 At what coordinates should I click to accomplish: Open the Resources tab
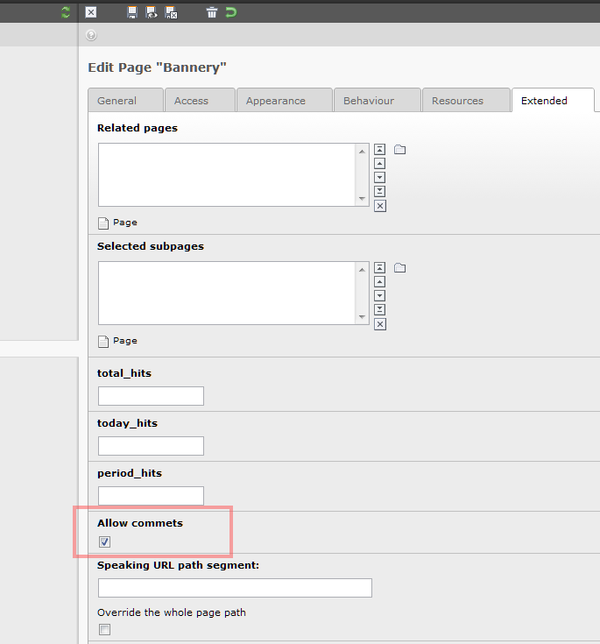466,100
